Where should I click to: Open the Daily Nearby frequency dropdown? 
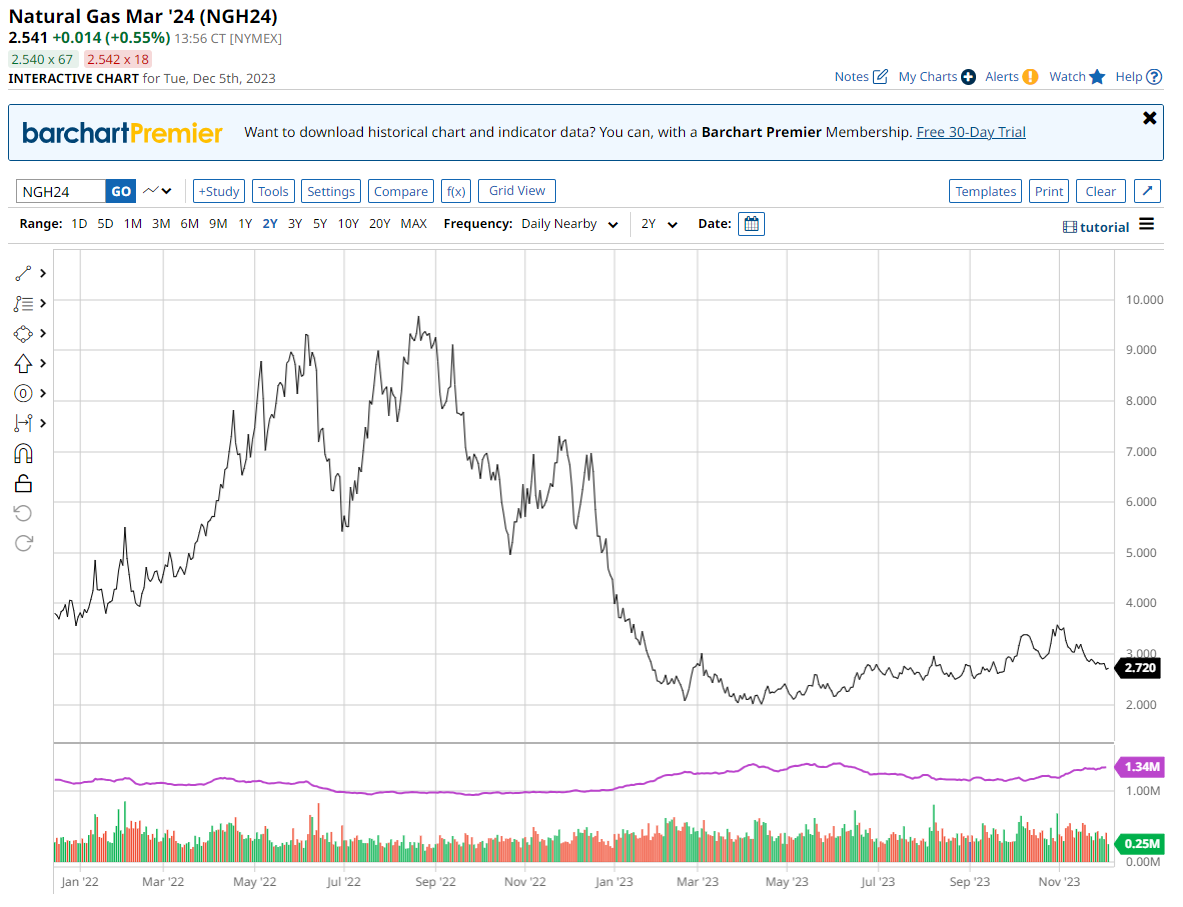coord(569,224)
